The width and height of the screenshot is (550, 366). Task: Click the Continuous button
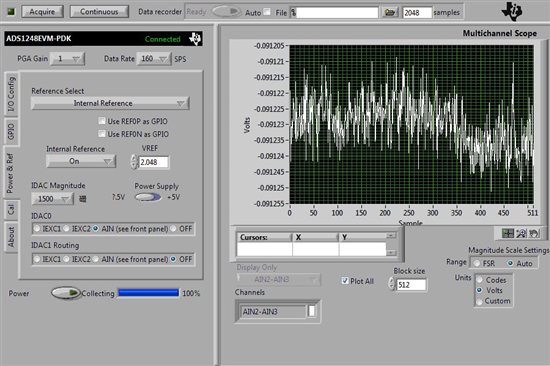(x=99, y=12)
